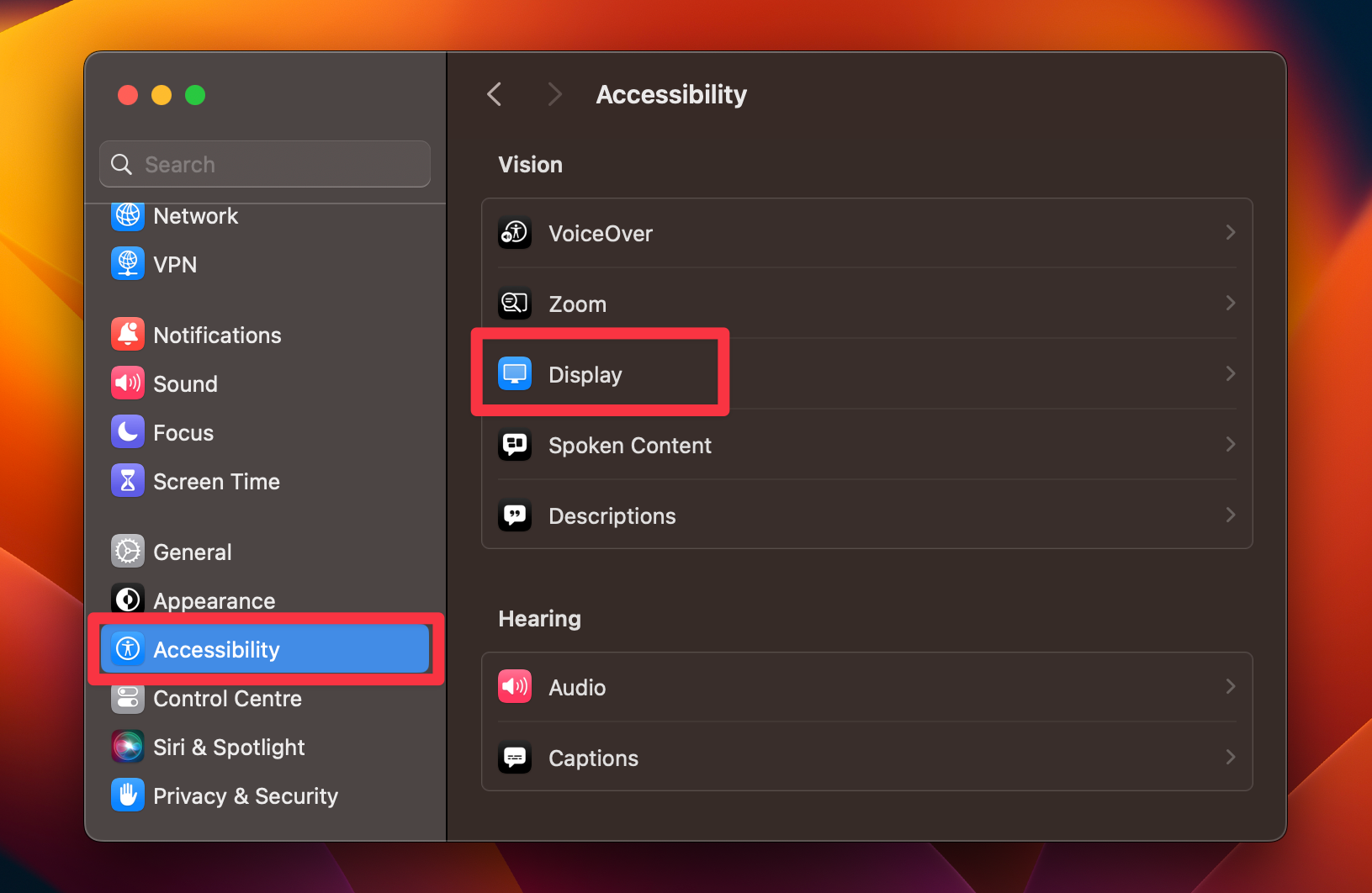This screenshot has height=893, width=1372.
Task: Click the Accessibility sidebar icon
Action: 127,648
